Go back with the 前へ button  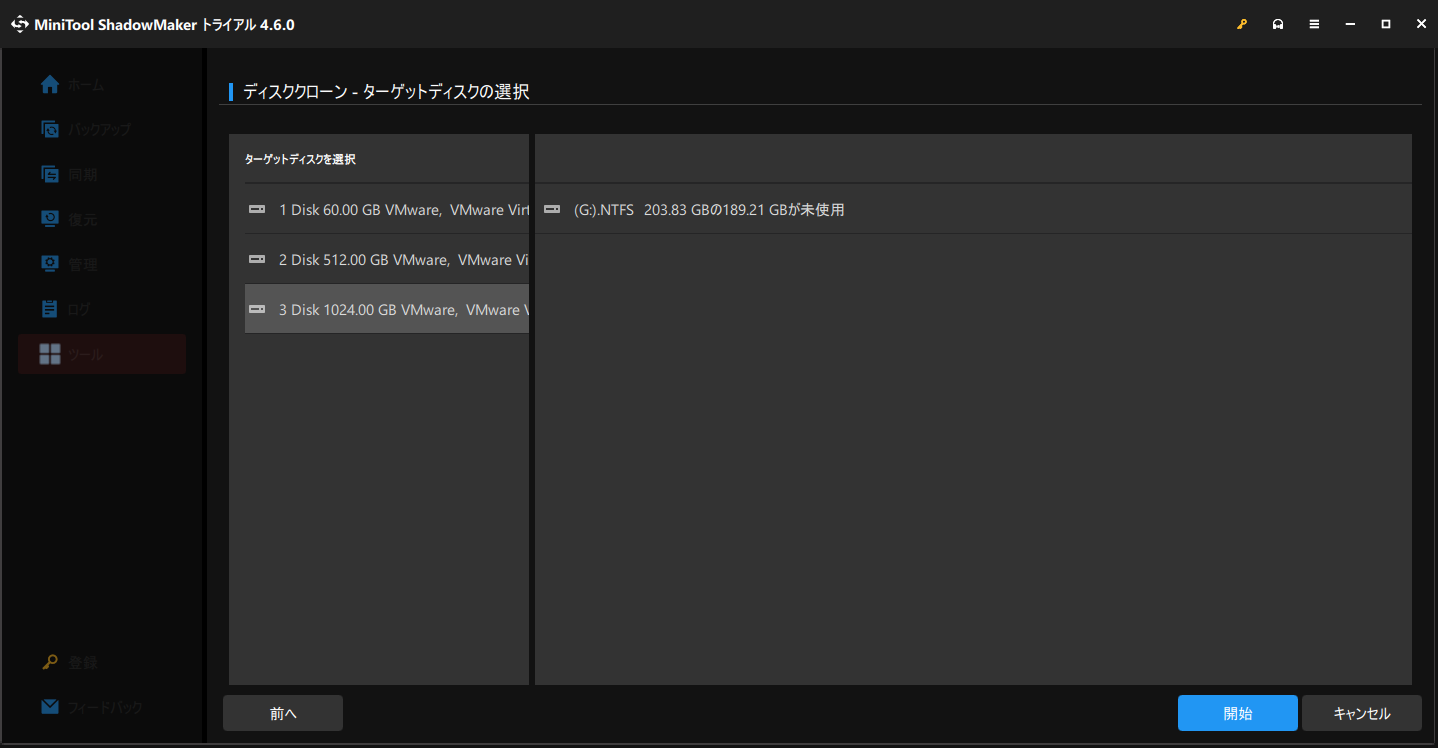[283, 713]
